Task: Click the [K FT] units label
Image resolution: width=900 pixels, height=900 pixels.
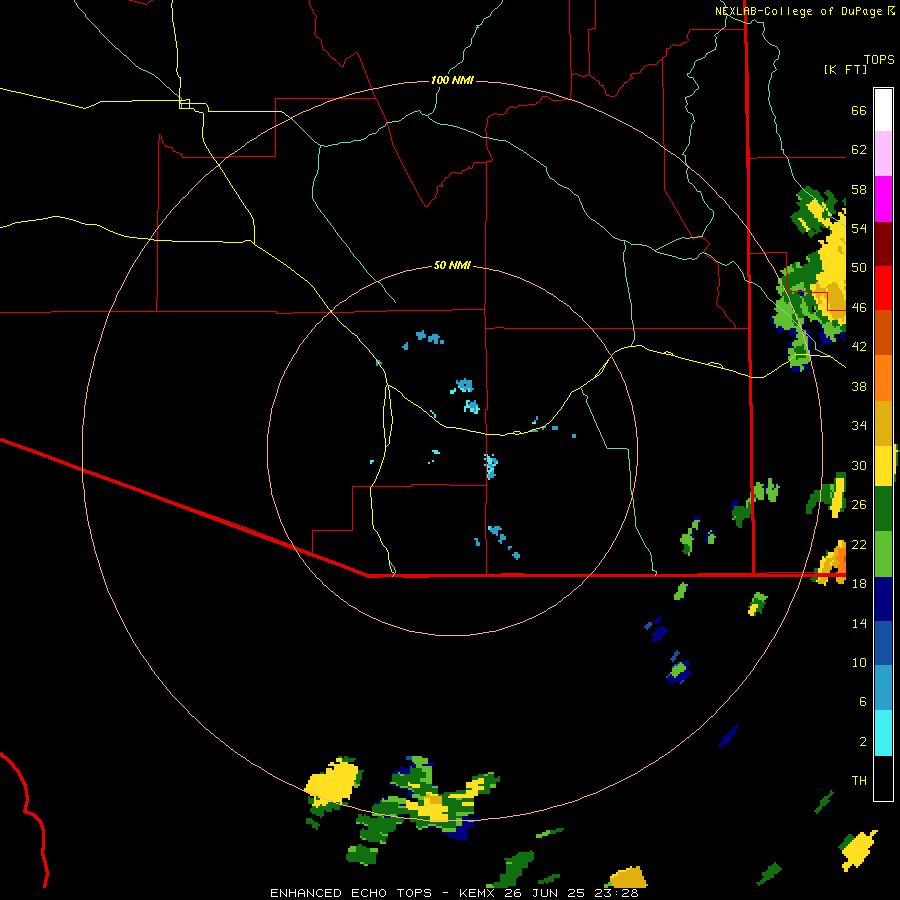Action: click(845, 69)
